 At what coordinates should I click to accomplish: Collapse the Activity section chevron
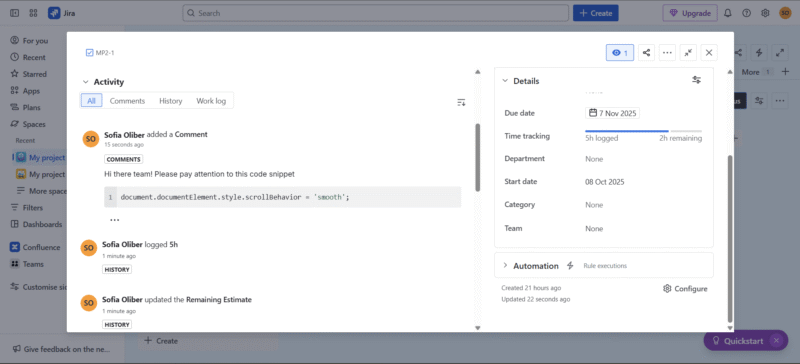click(85, 82)
